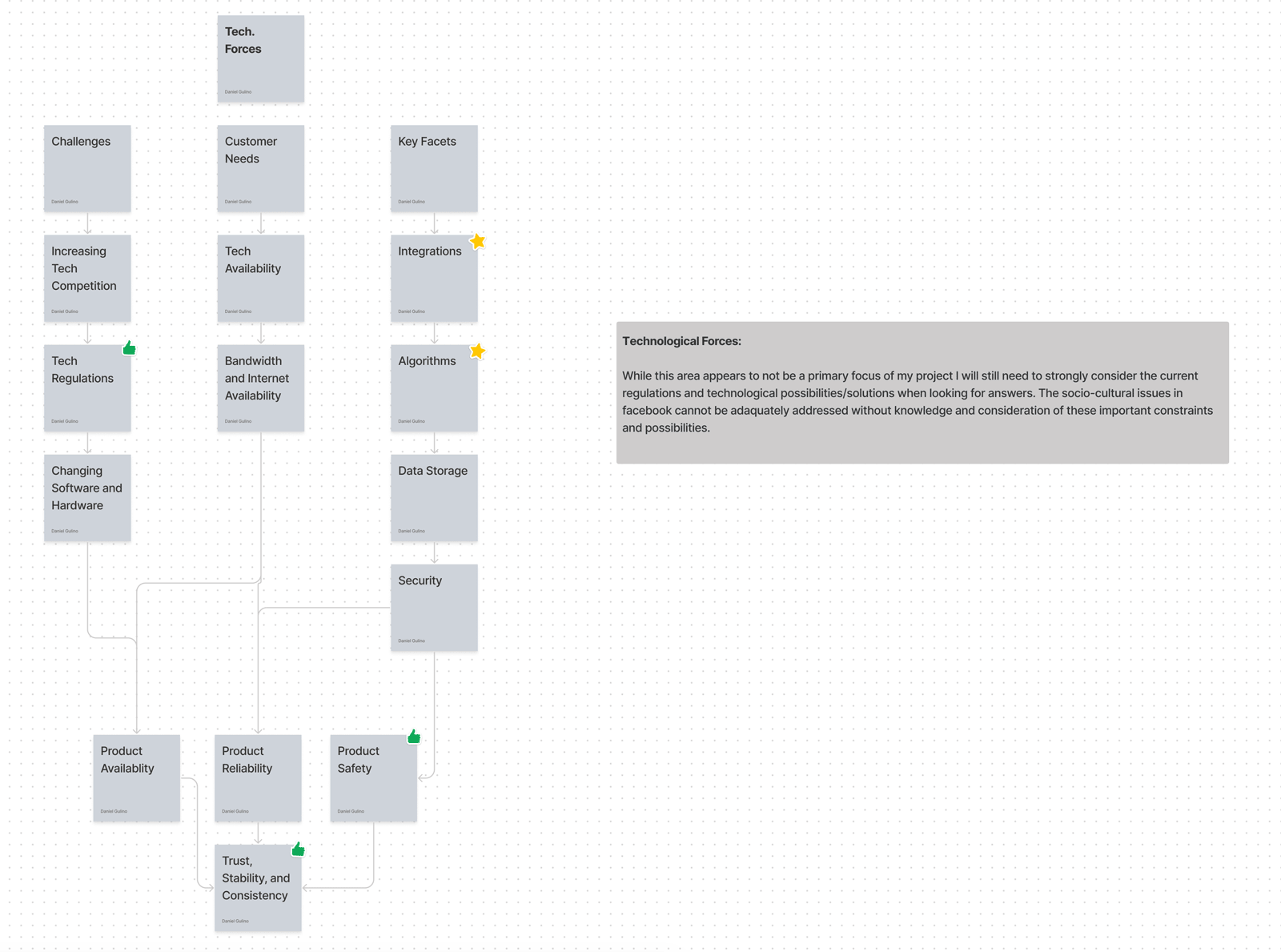The width and height of the screenshot is (1281, 952).
Task: Click the 'Technological Forces:' heading text
Action: [682, 341]
